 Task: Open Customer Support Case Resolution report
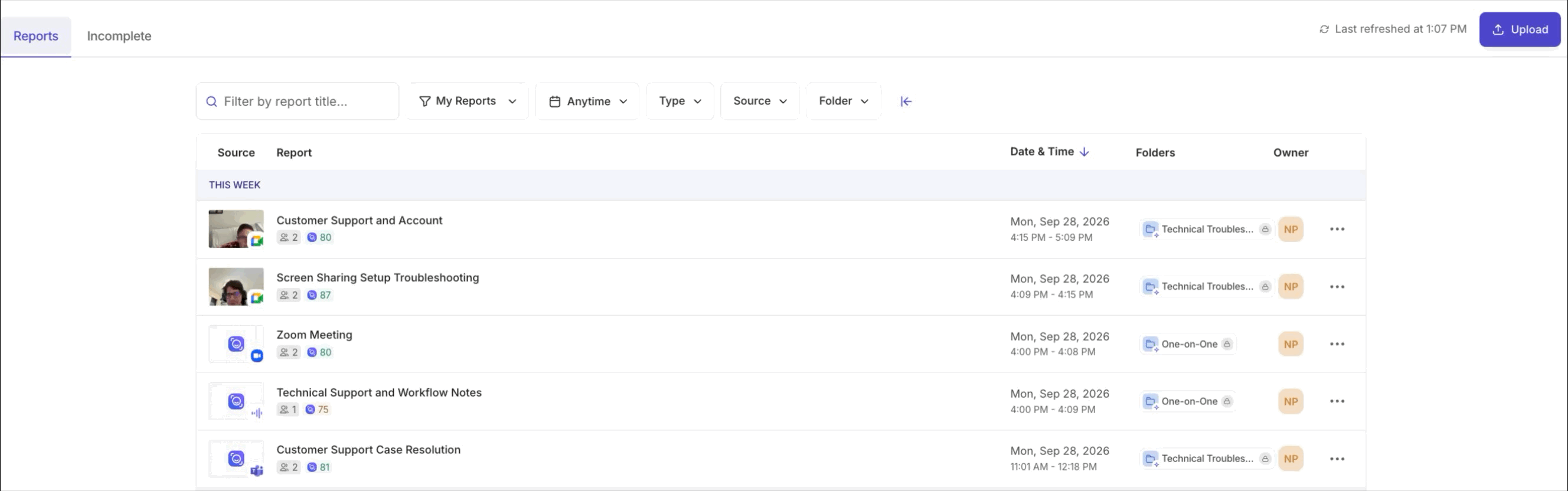pos(368,450)
